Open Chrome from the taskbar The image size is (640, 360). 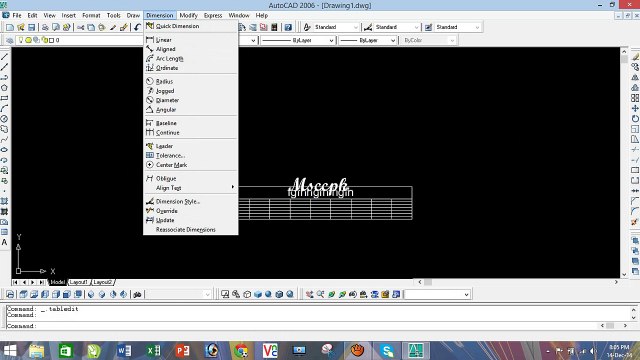[241, 351]
